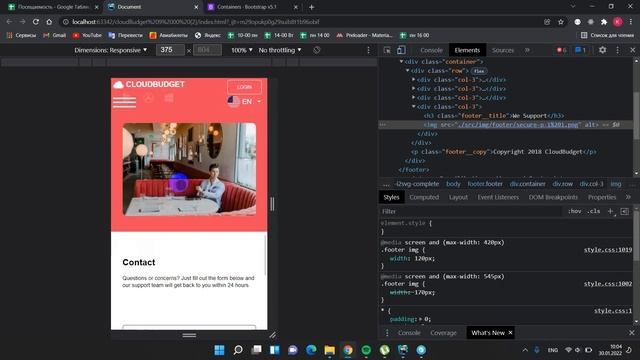Open the YouTube bookmark
The image size is (640, 360).
[x=87, y=36]
